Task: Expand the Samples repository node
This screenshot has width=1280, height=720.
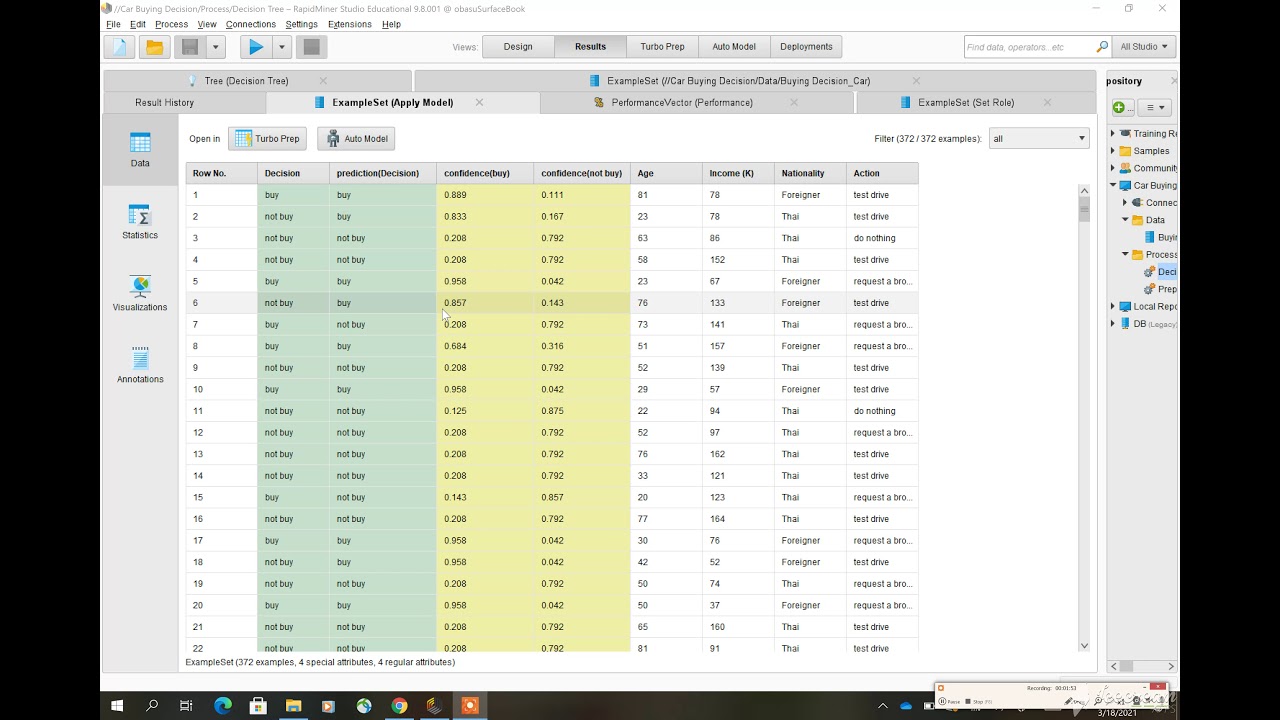Action: click(1113, 151)
